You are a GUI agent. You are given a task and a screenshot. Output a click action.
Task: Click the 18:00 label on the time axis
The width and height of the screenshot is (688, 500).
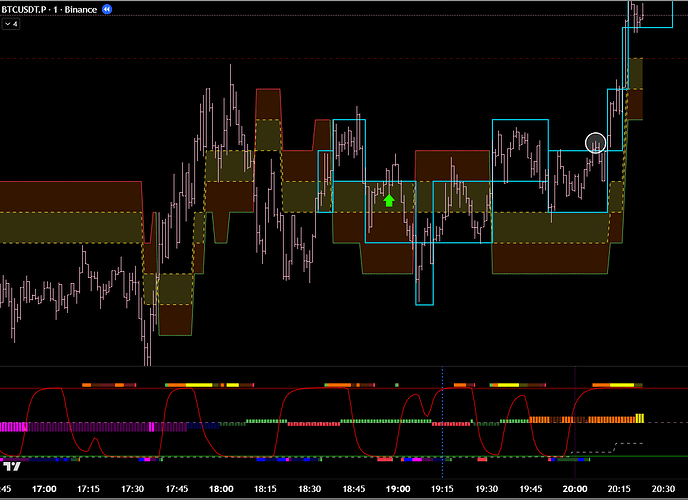coord(221,490)
